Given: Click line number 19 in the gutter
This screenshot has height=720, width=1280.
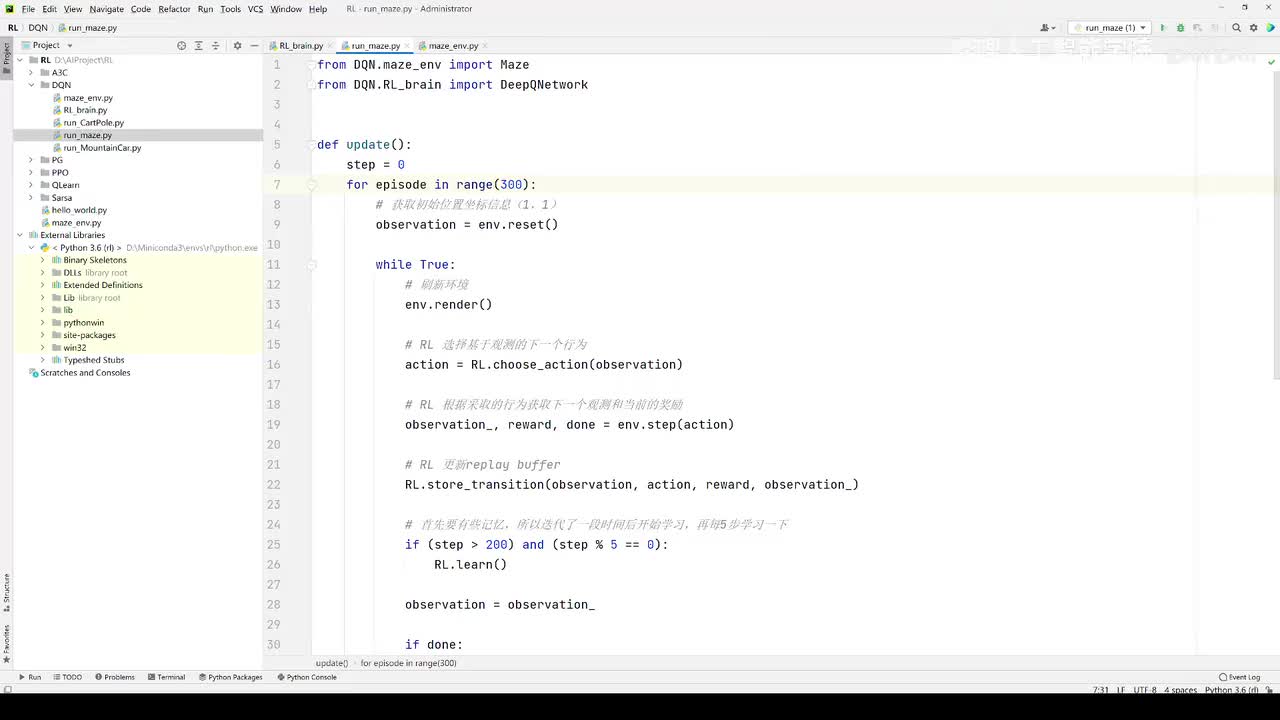Looking at the screenshot, I should click(x=274, y=425).
